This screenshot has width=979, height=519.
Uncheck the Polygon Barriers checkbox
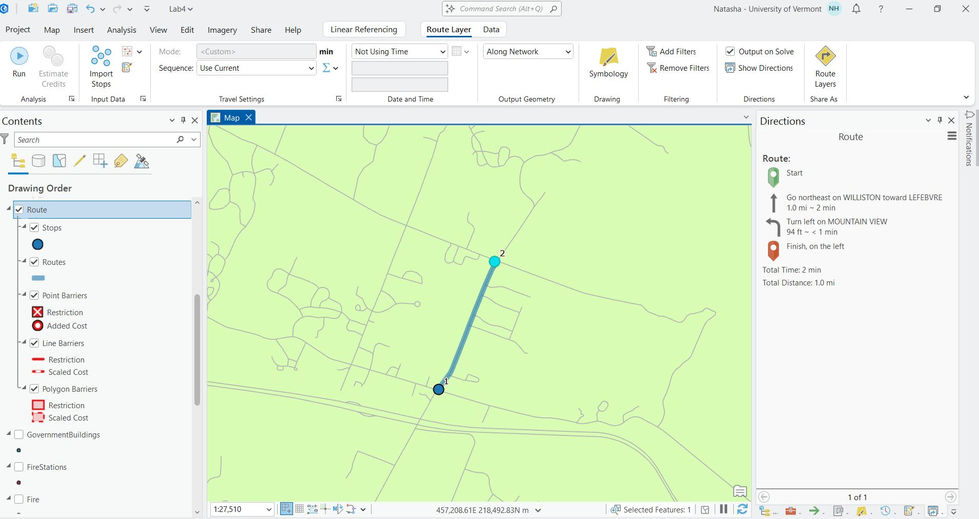[34, 388]
